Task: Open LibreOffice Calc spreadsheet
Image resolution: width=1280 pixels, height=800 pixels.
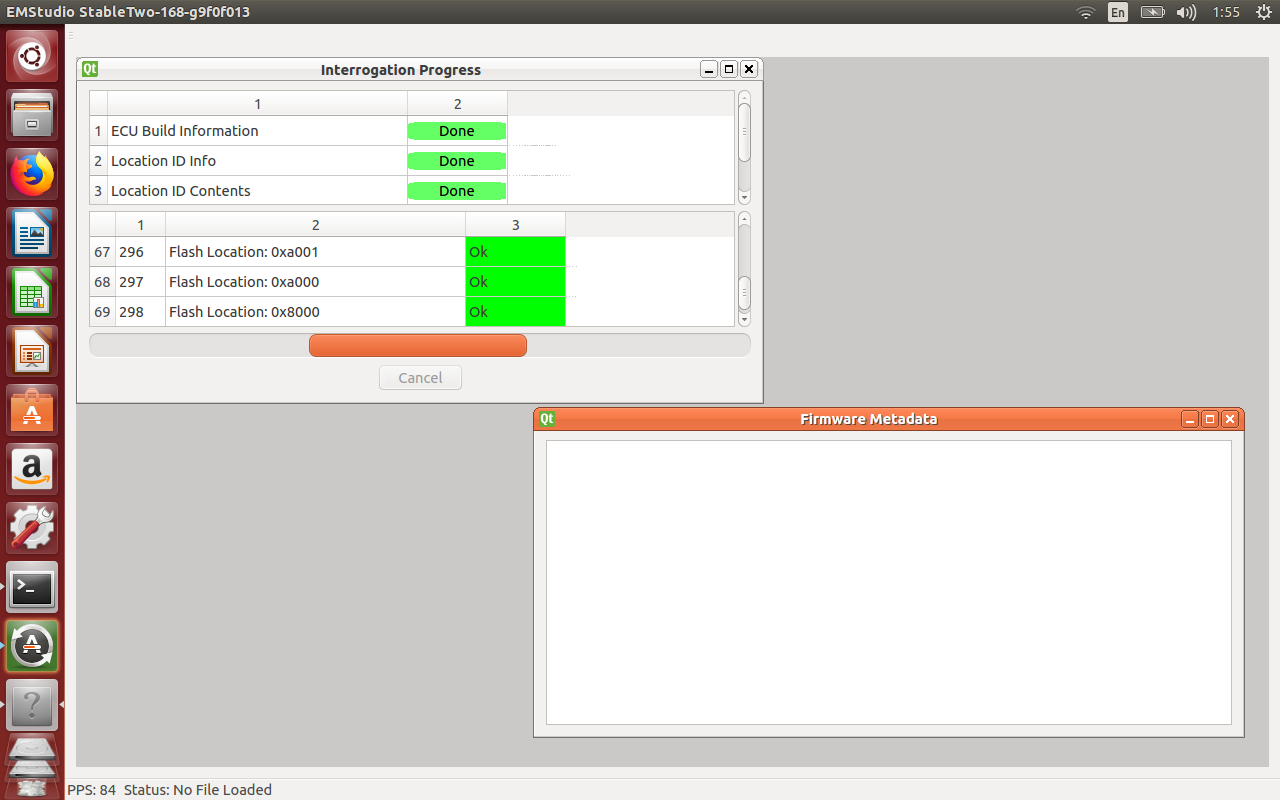Action: pos(32,295)
